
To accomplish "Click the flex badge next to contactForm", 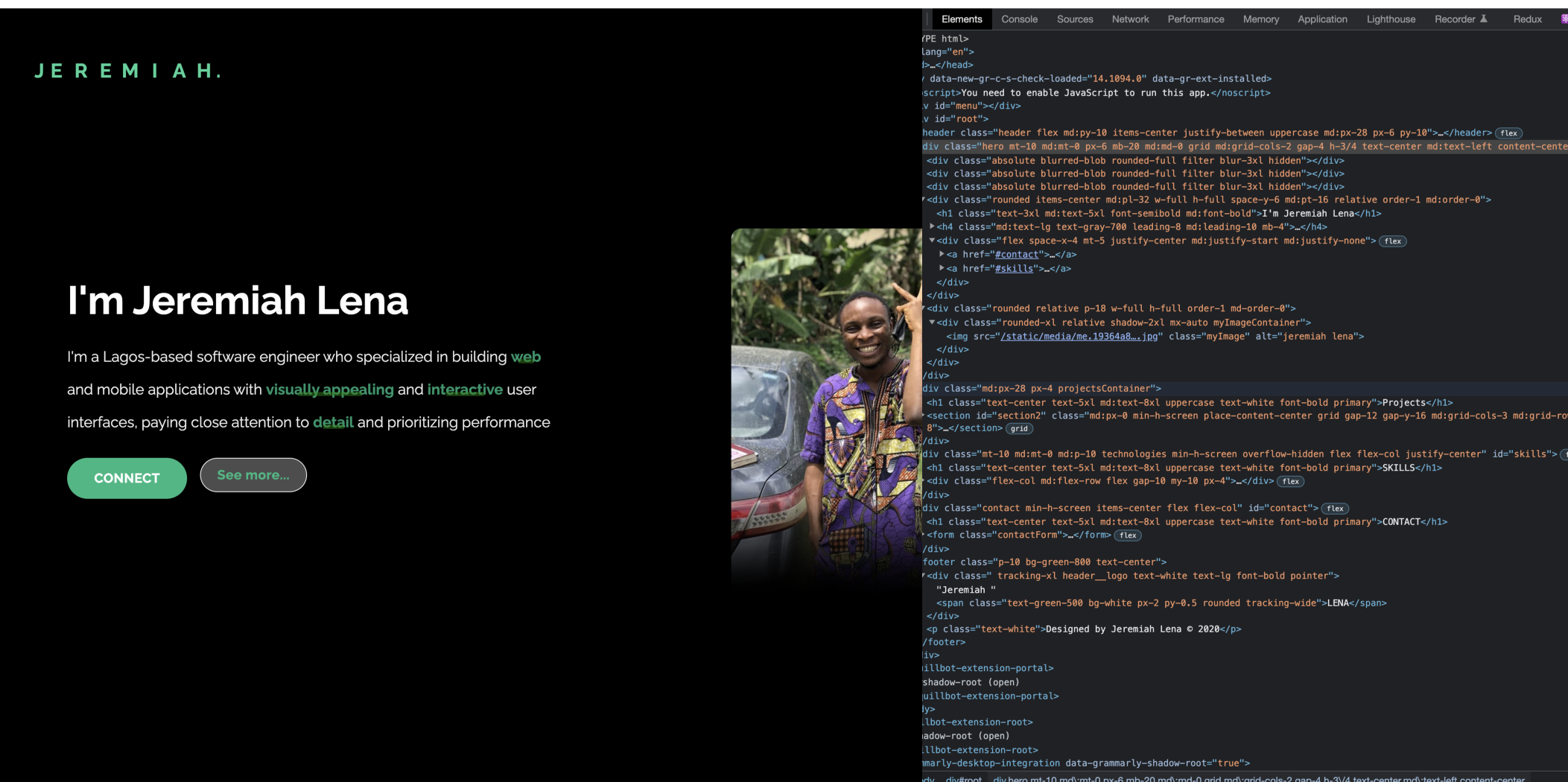I will 1128,535.
